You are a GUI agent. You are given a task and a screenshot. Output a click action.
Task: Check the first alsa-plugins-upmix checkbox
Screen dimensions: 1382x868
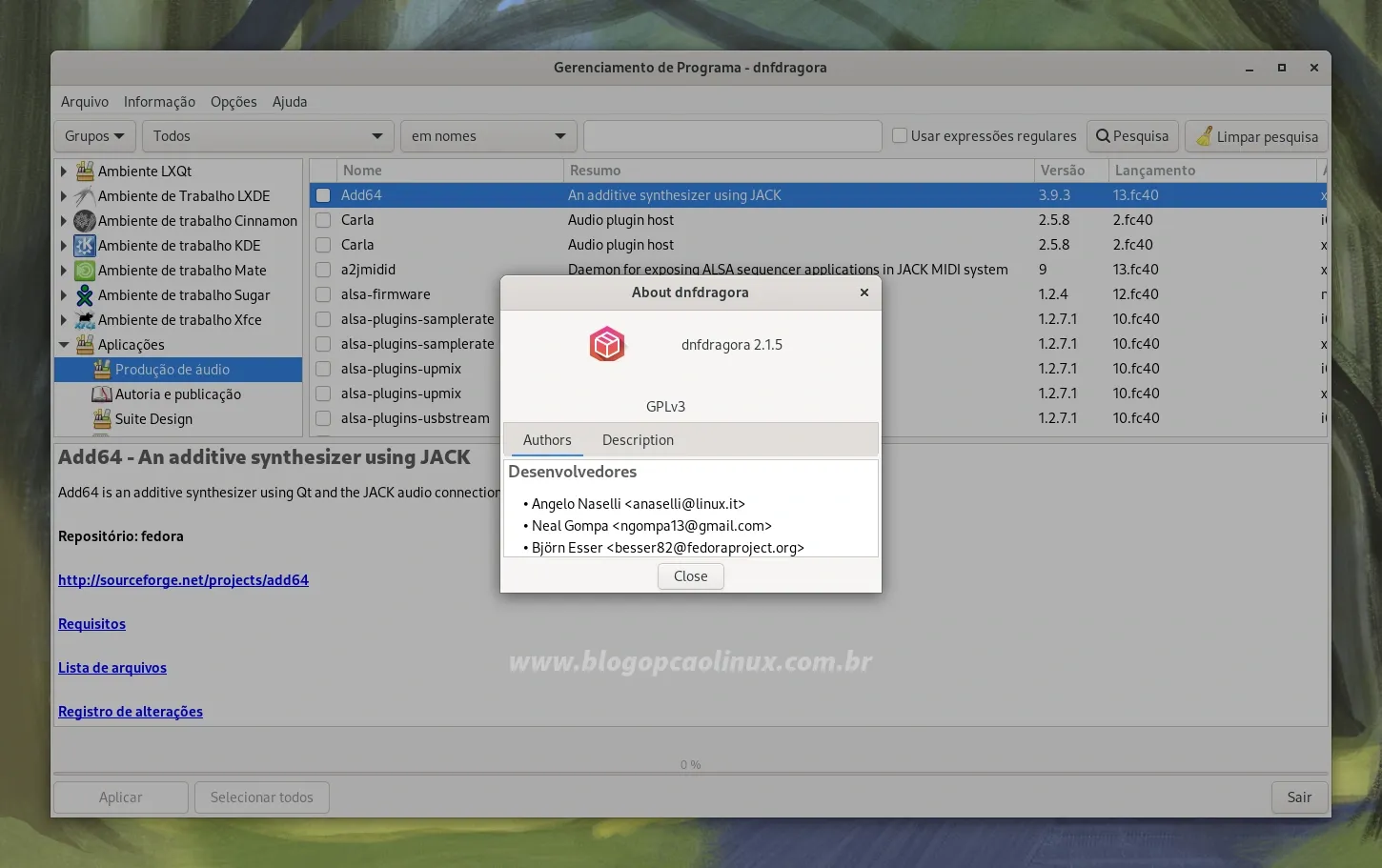[x=323, y=369]
